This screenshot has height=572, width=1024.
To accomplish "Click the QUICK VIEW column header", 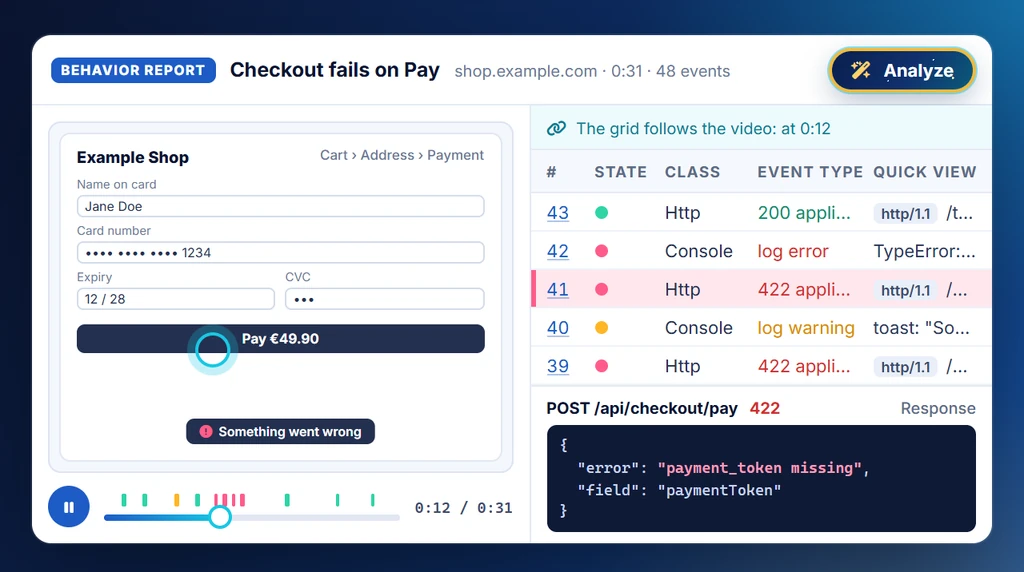I will (925, 172).
